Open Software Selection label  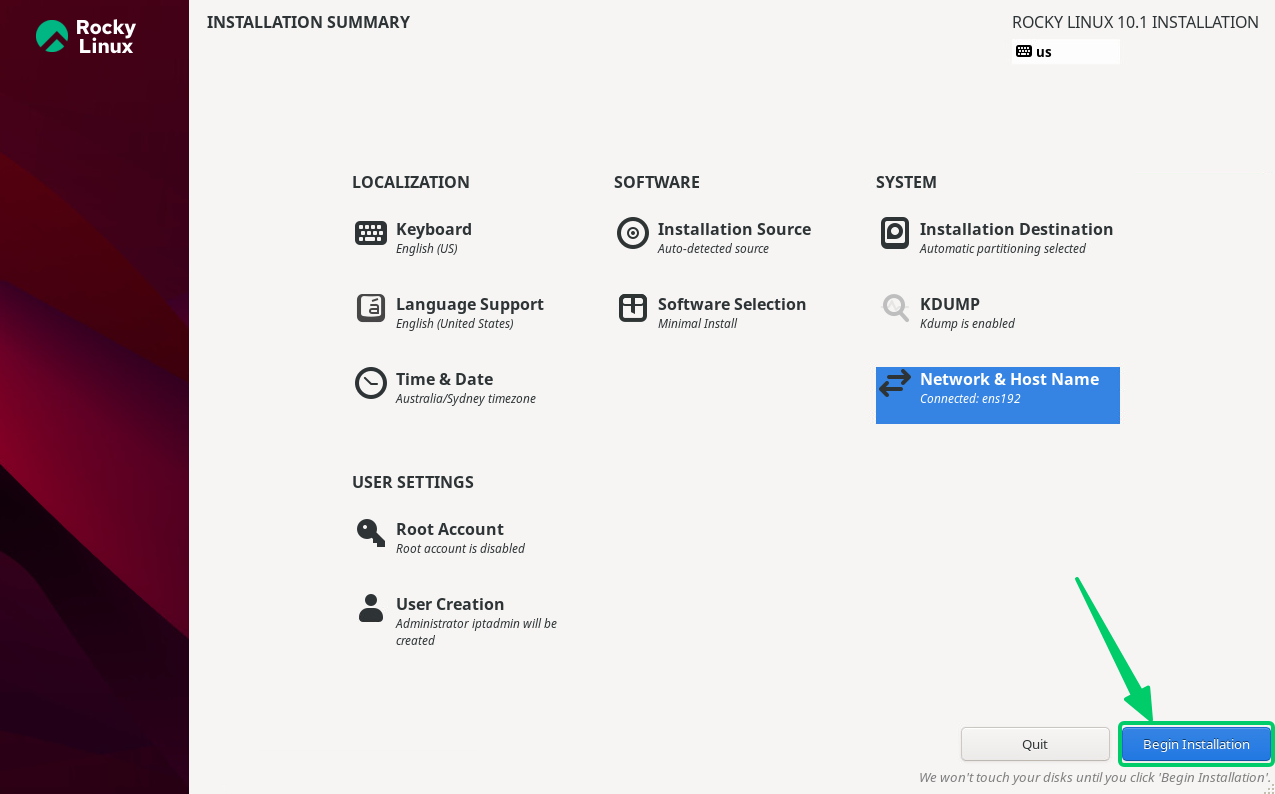732,304
